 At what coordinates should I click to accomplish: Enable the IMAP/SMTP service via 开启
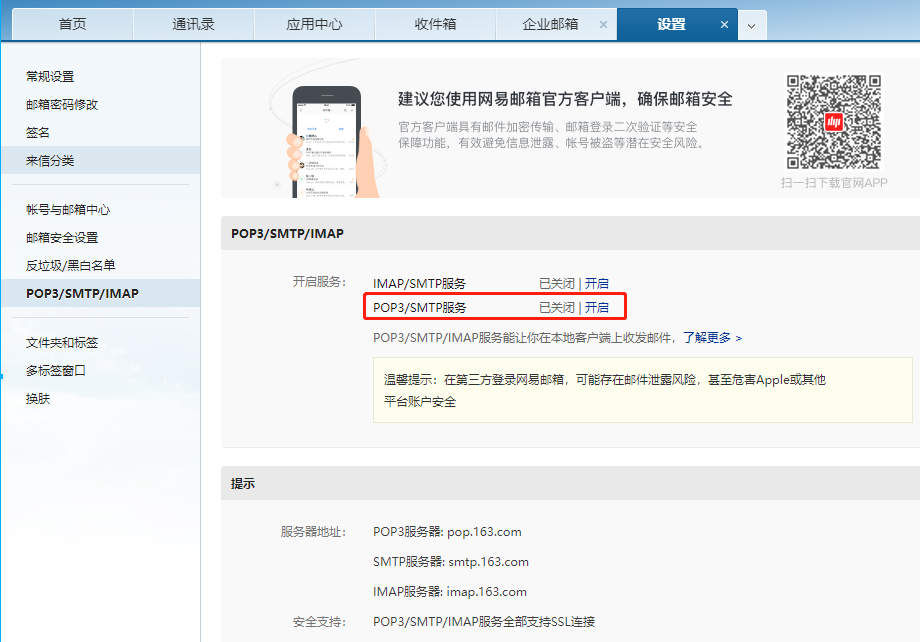(597, 283)
